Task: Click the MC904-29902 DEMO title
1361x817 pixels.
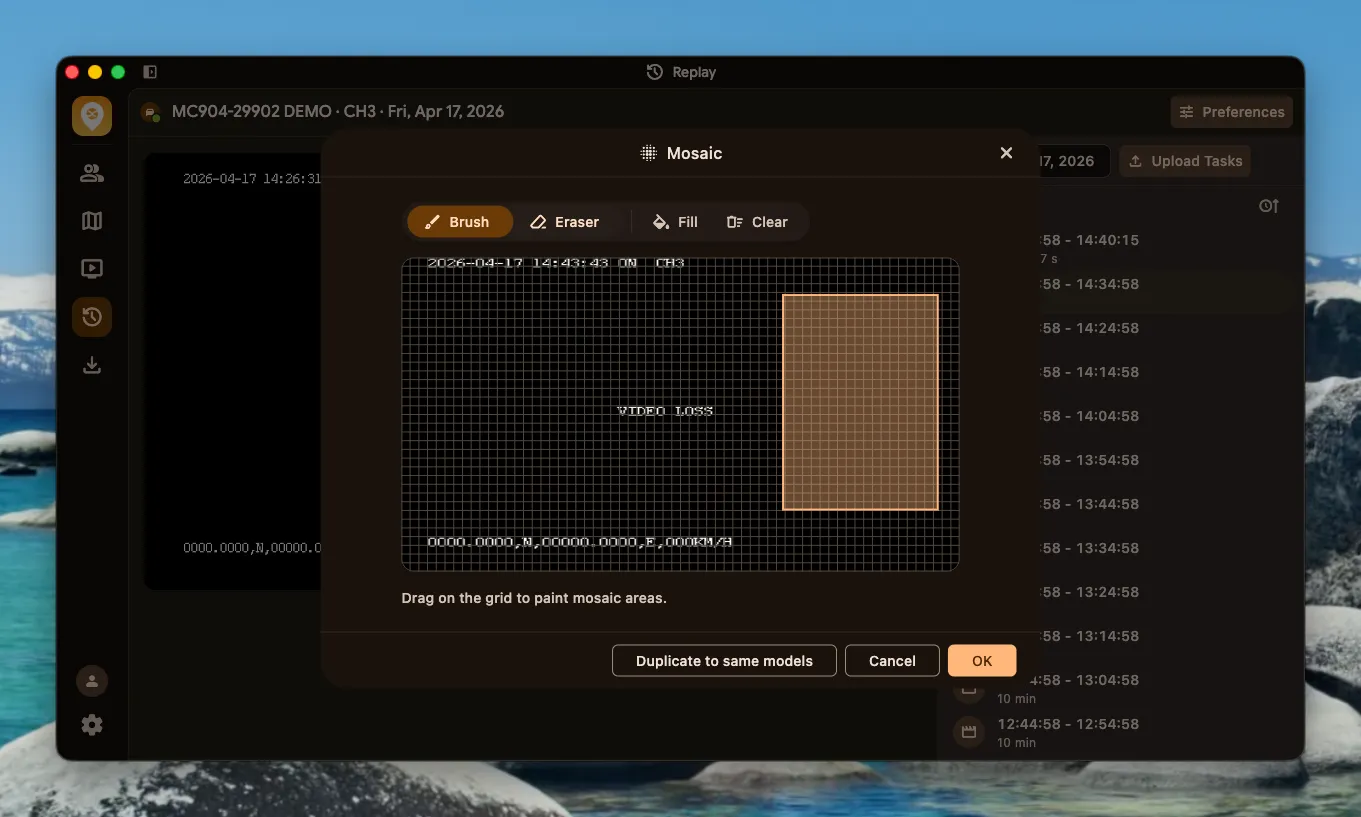Action: pyautogui.click(x=338, y=112)
